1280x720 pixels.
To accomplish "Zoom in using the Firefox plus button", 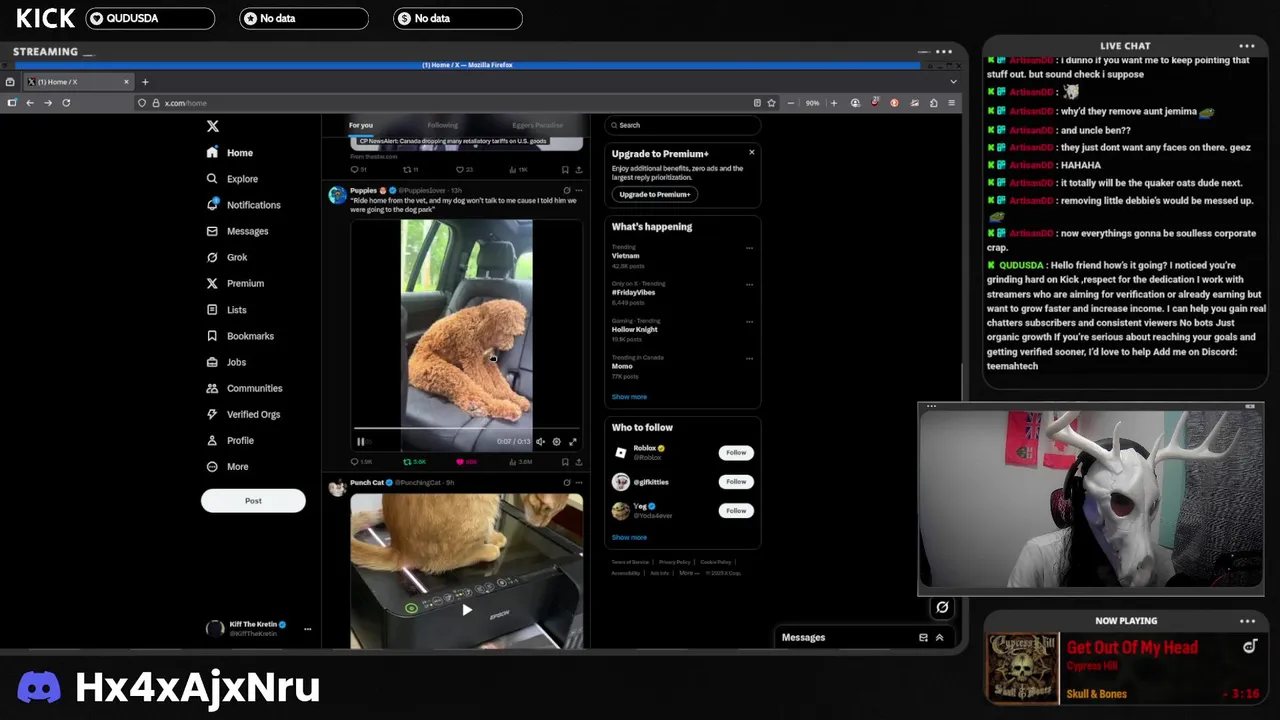I will click(x=833, y=103).
